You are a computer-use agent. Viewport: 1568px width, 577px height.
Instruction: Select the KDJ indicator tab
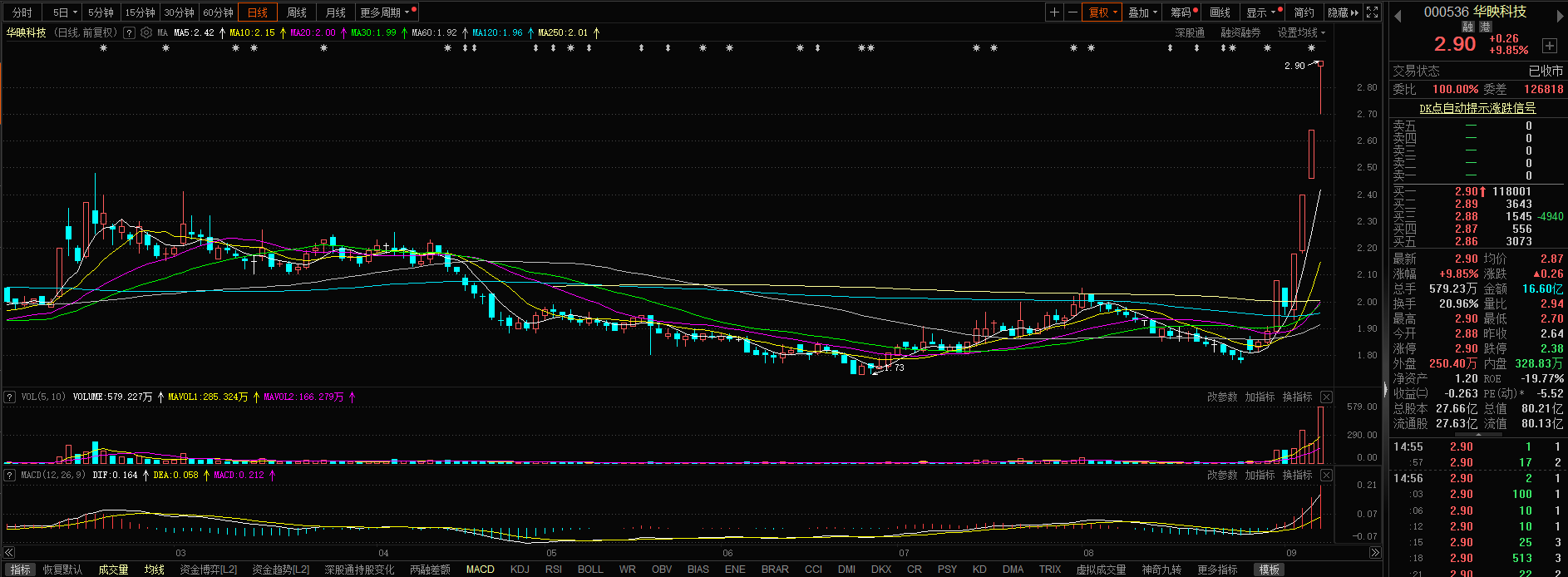click(x=520, y=570)
